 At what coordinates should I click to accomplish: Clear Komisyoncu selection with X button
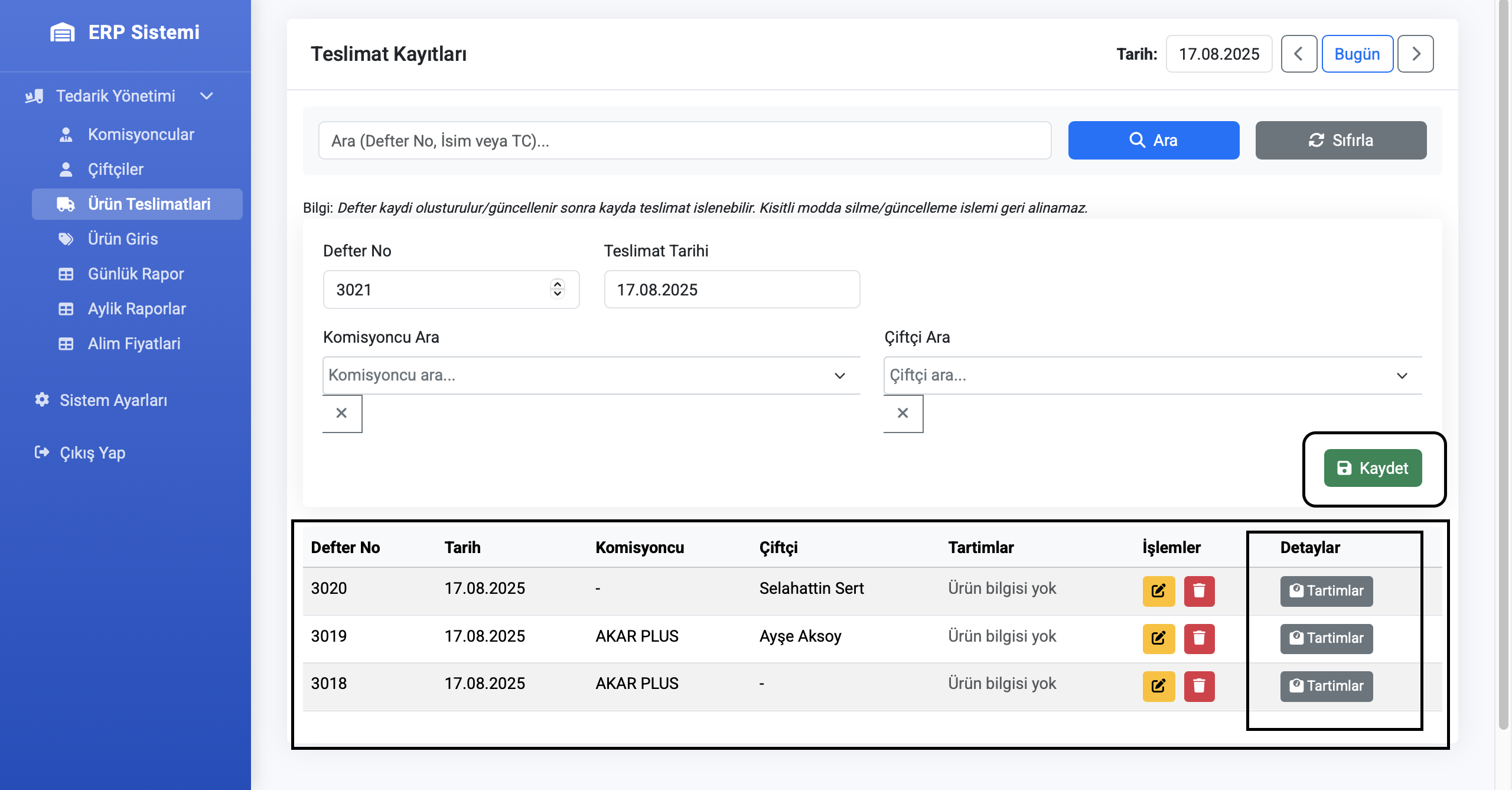point(342,413)
